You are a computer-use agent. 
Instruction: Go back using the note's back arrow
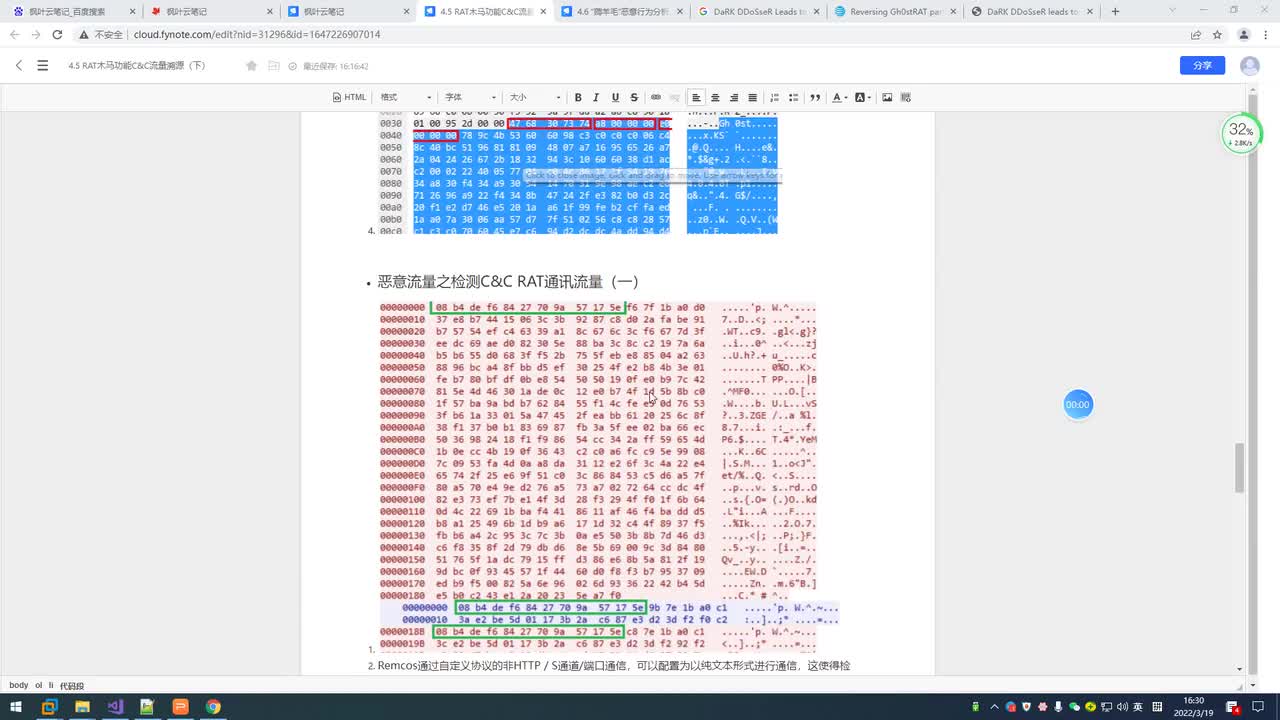[x=18, y=65]
